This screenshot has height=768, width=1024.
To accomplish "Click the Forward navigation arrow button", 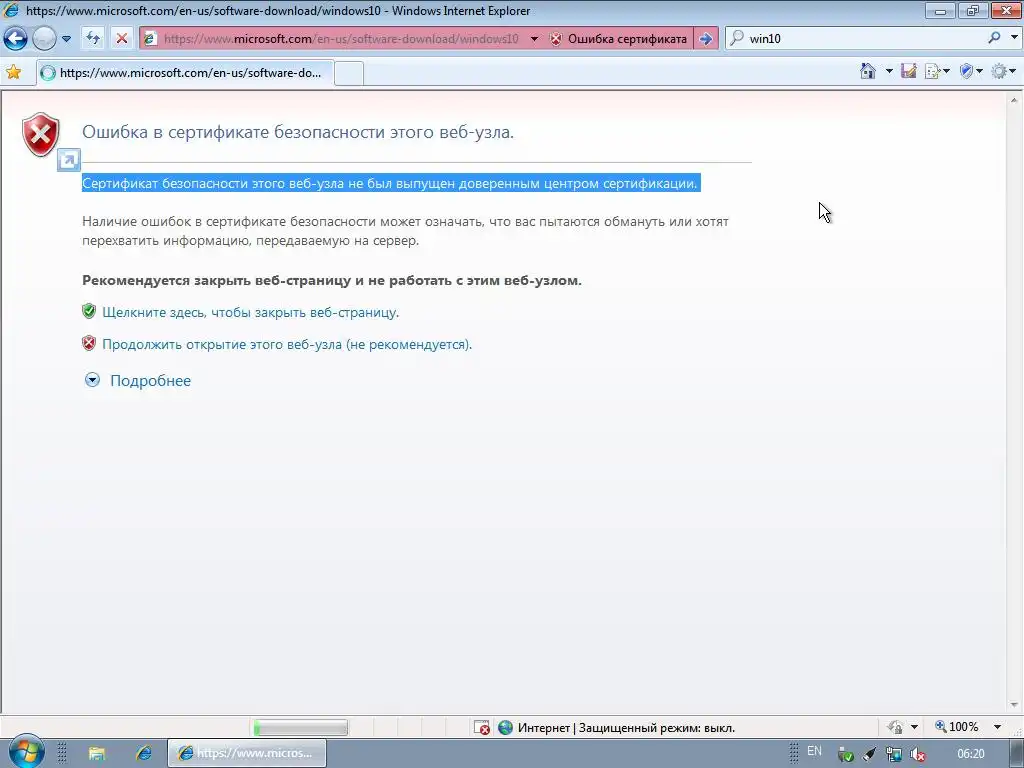I will coord(44,39).
